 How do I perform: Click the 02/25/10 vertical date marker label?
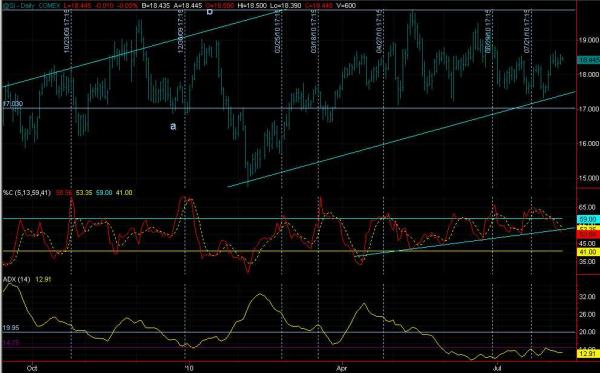pyautogui.click(x=277, y=31)
